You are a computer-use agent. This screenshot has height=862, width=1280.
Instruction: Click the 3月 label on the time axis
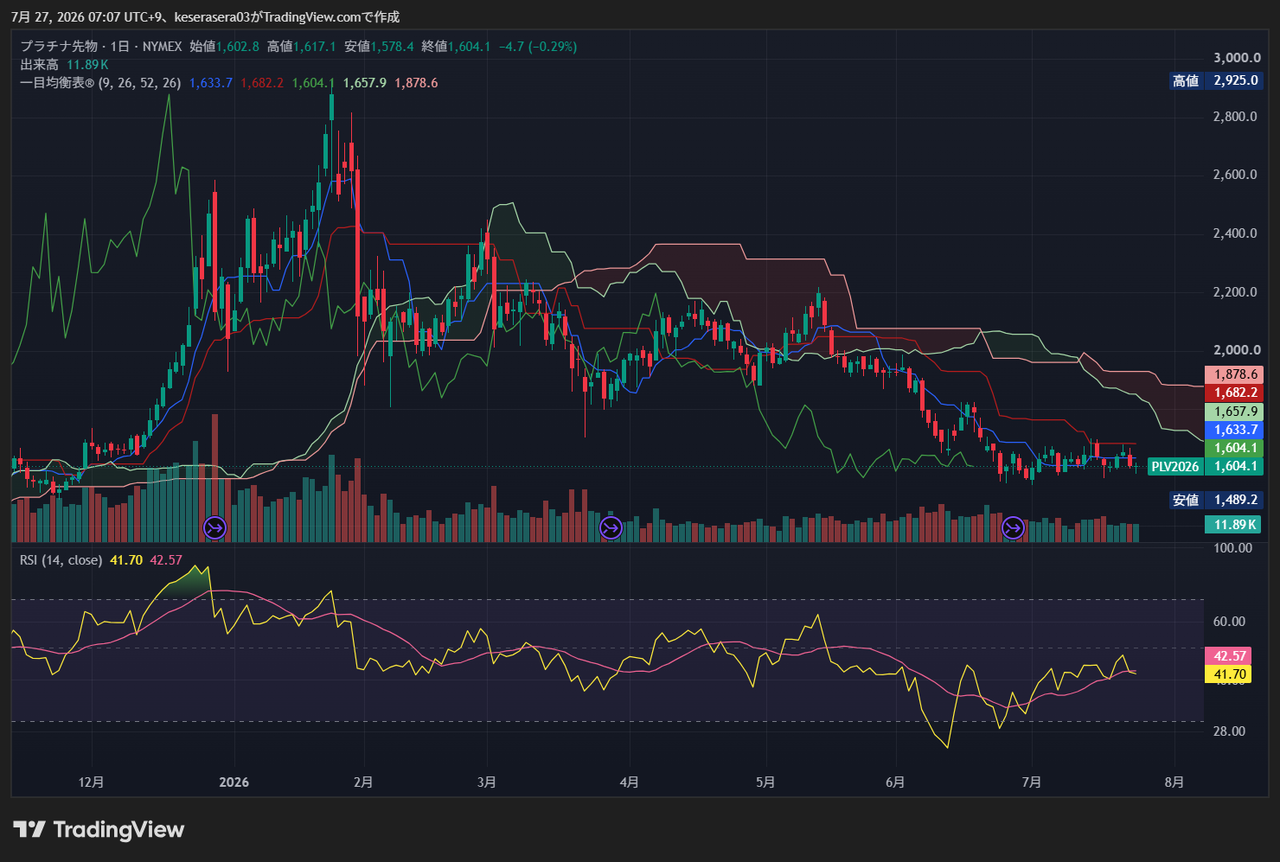[x=487, y=781]
